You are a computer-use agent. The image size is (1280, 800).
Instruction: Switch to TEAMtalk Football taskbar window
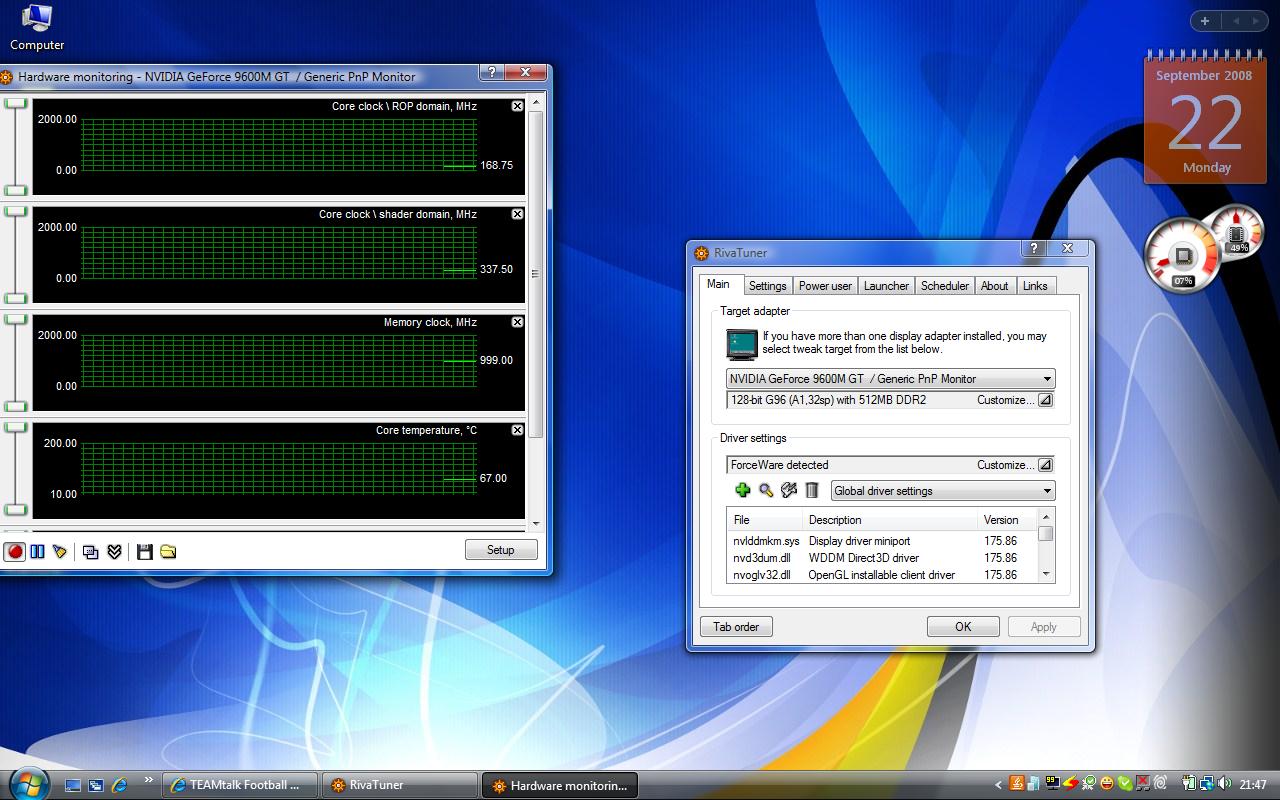click(240, 785)
